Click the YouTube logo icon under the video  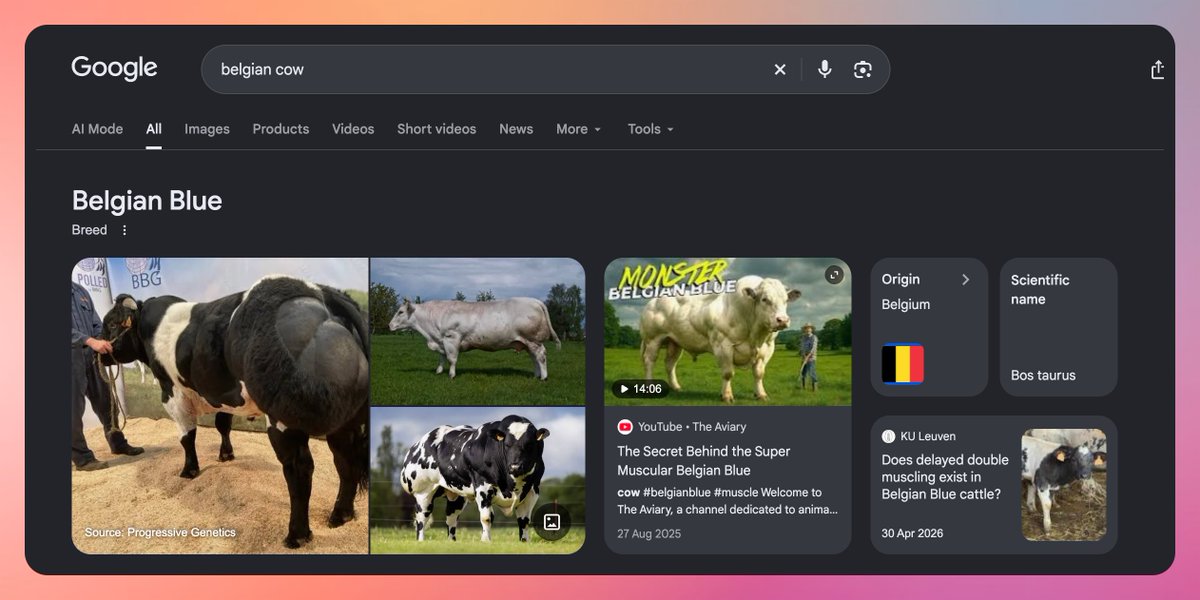625,427
